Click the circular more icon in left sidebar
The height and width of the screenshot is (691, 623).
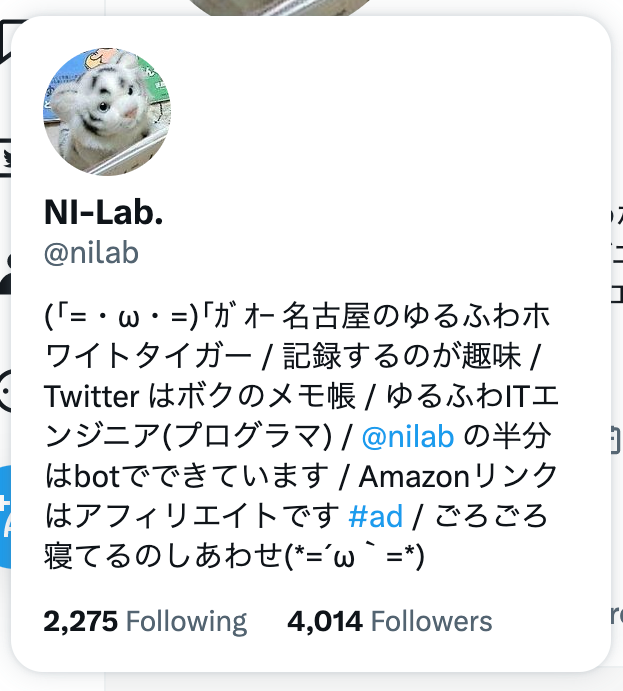(5, 391)
